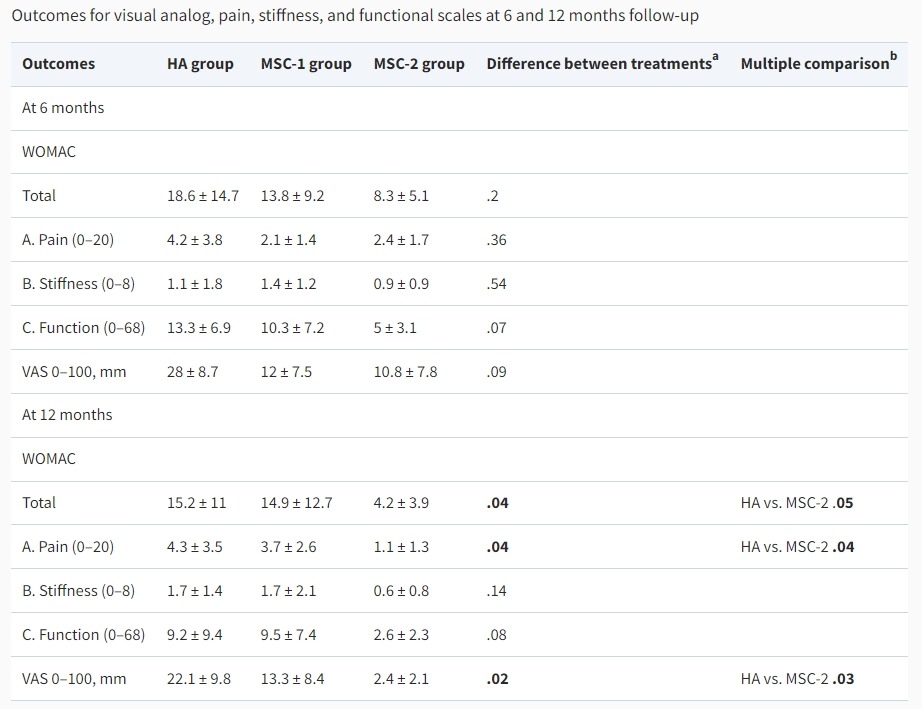Click the Outcomes column header
The width and height of the screenshot is (922, 709).
pyautogui.click(x=58, y=64)
